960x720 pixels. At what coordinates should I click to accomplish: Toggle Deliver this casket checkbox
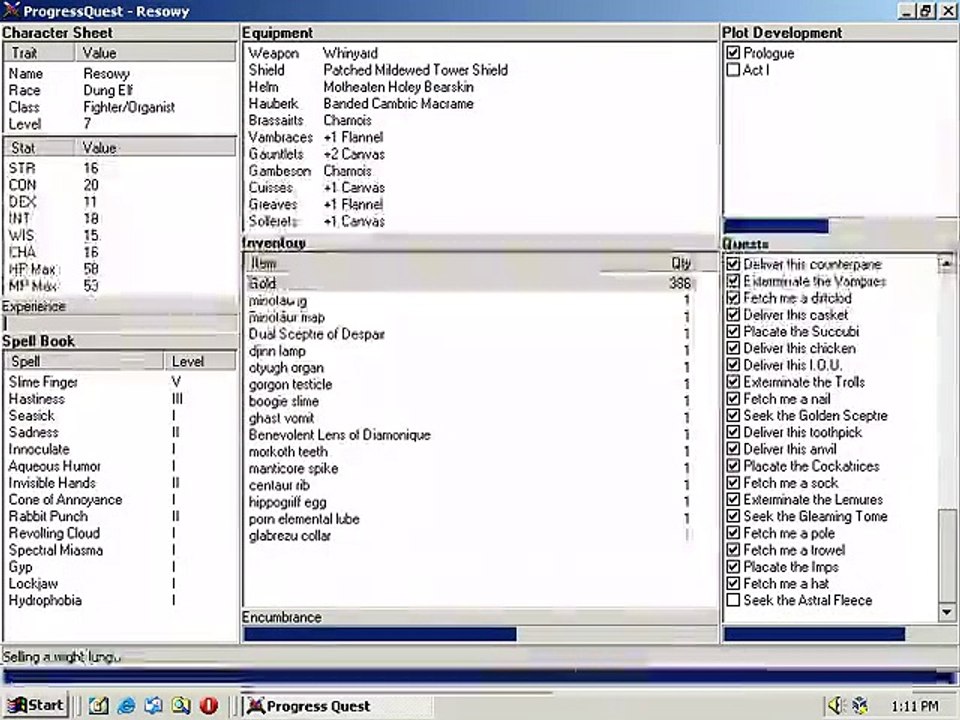[733, 315]
